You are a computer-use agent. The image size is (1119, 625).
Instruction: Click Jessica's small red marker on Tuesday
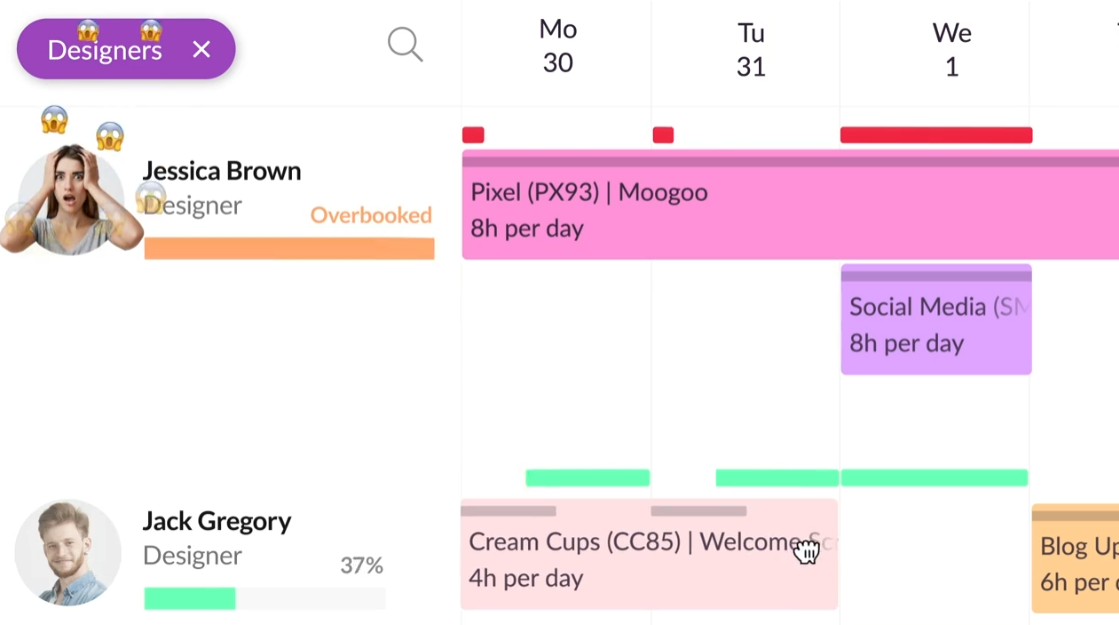[663, 135]
